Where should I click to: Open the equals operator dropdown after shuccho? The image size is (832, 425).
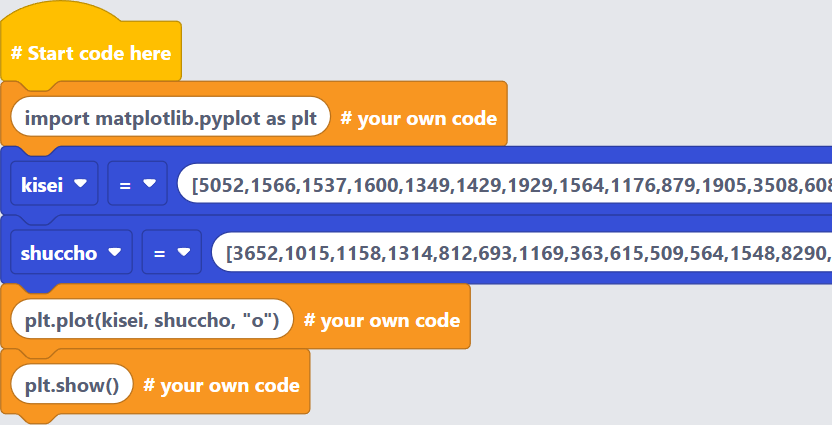point(171,252)
